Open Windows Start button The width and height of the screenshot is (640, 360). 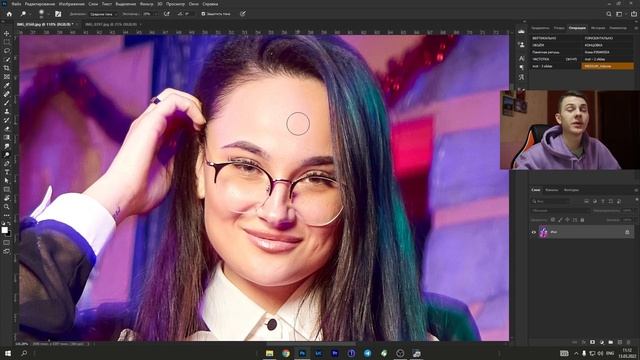[7, 353]
